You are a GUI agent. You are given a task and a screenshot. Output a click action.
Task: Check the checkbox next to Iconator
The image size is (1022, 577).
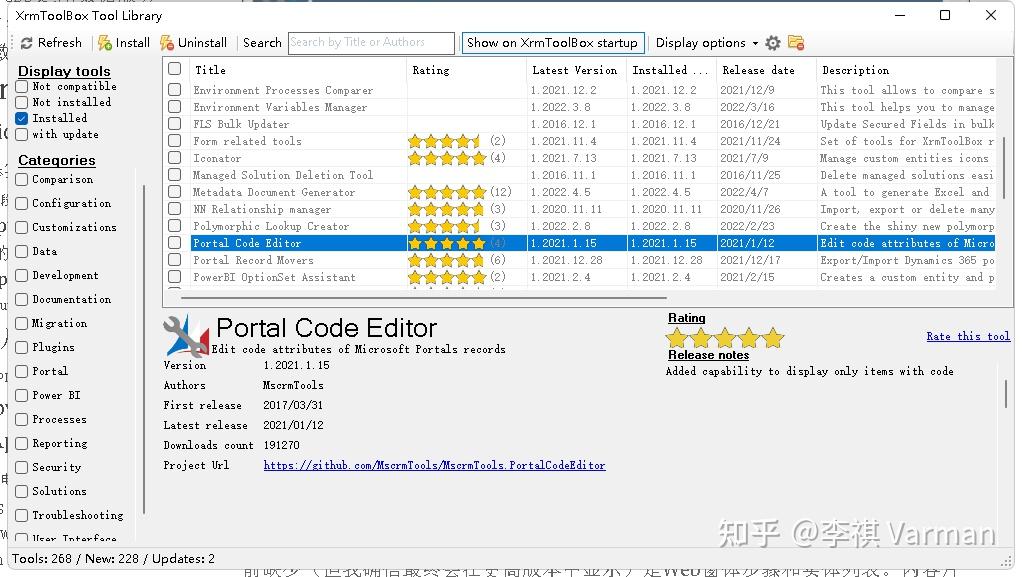coord(174,157)
